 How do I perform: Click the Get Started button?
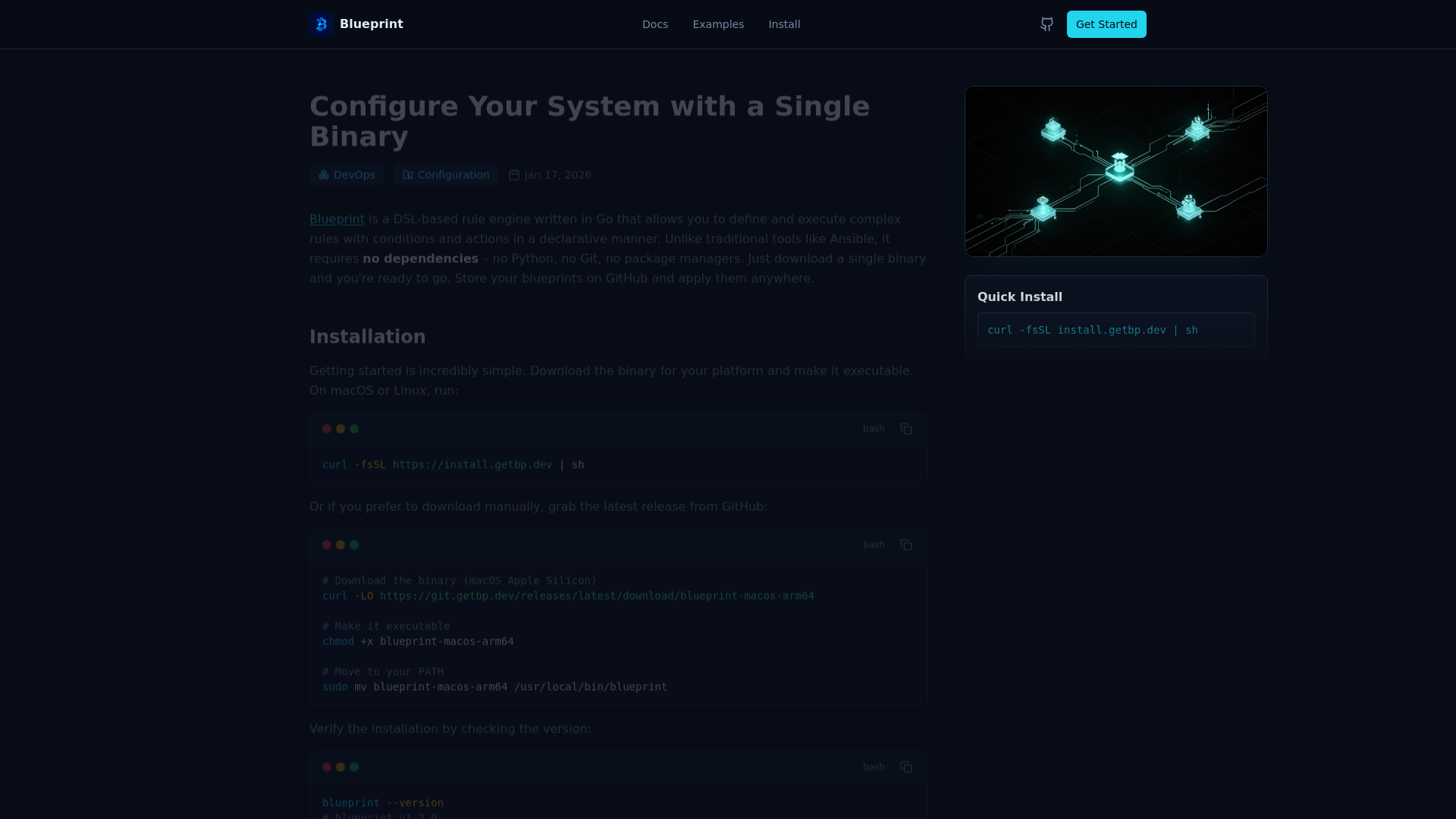1106,24
